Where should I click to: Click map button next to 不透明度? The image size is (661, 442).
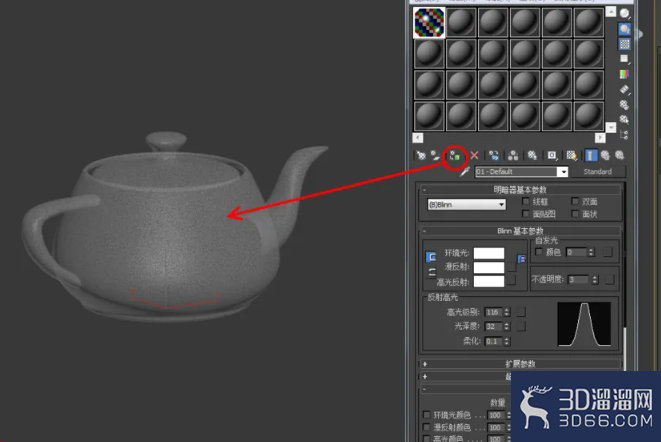click(610, 280)
